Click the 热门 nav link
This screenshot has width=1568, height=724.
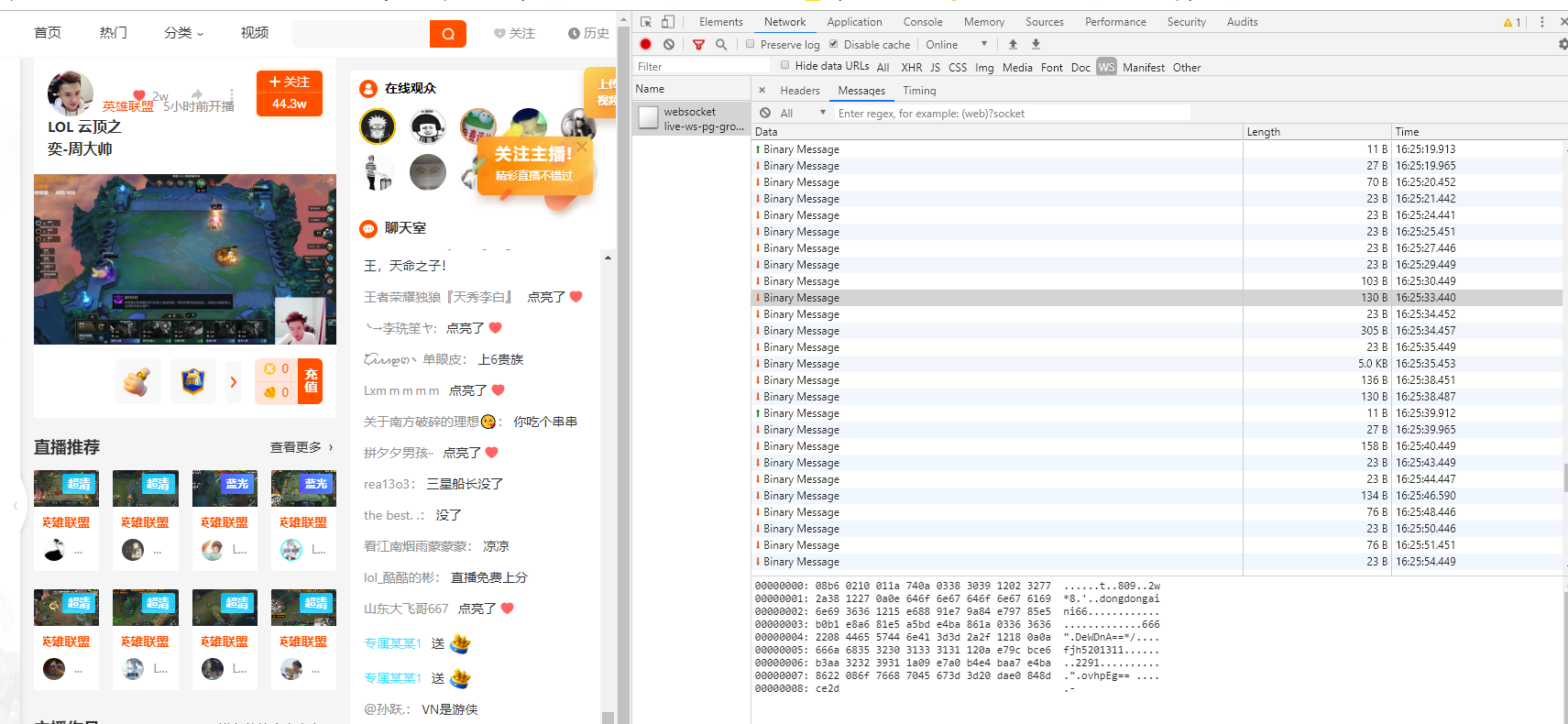point(114,33)
